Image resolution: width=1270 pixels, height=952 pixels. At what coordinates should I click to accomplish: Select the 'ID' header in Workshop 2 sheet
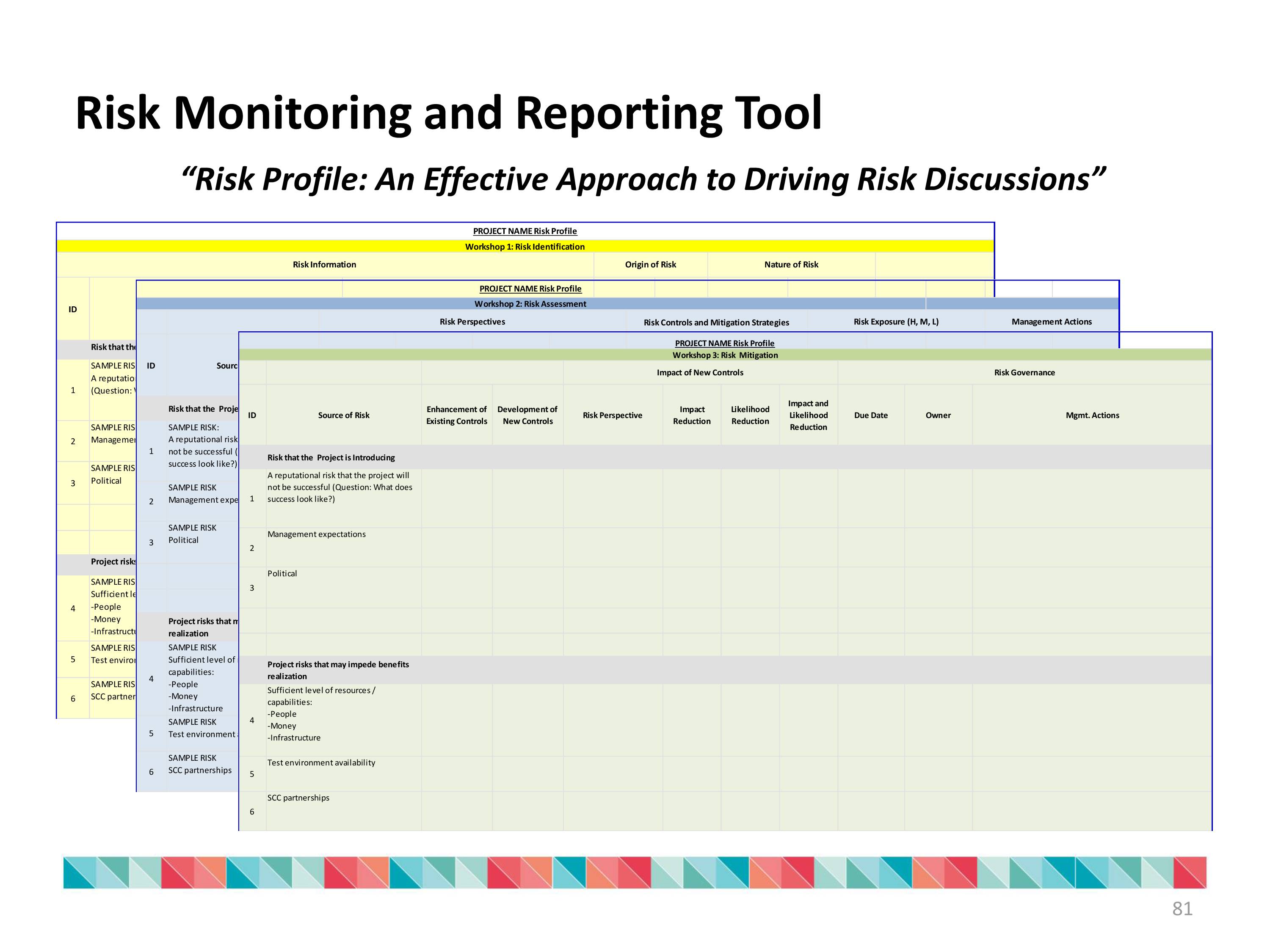click(151, 366)
